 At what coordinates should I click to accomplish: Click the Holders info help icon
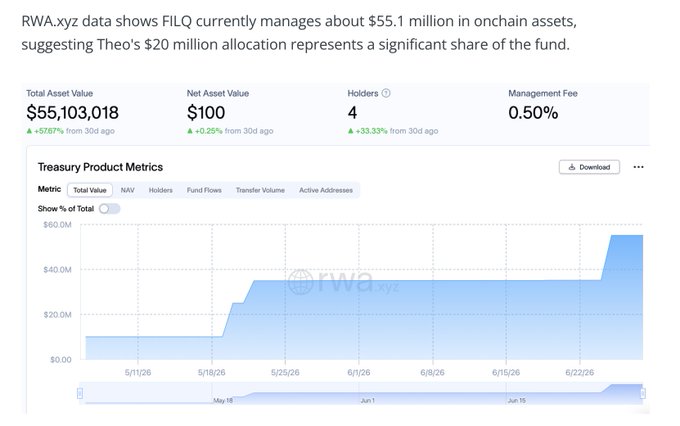386,93
